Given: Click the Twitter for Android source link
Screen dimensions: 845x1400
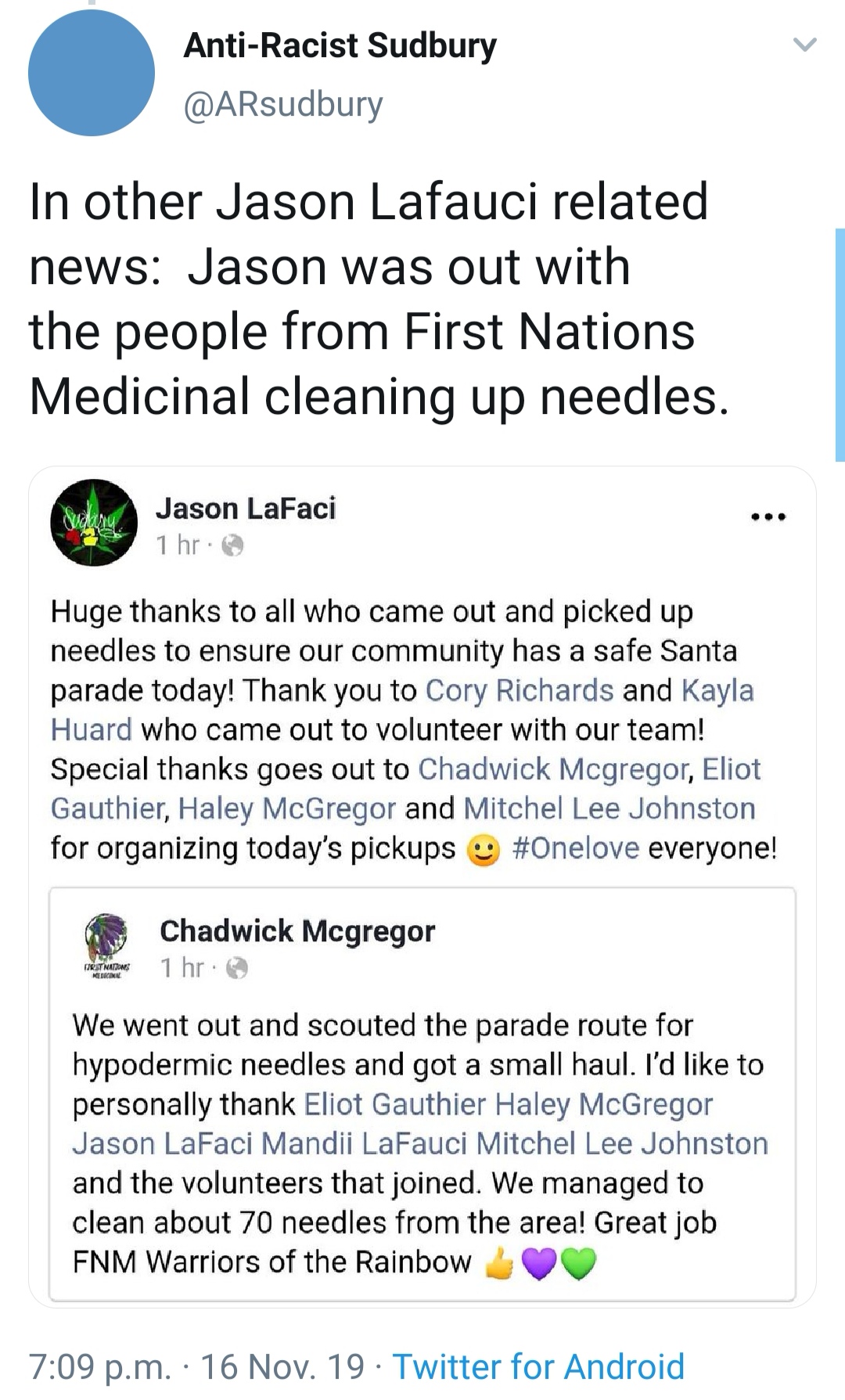Looking at the screenshot, I should pyautogui.click(x=538, y=1366).
